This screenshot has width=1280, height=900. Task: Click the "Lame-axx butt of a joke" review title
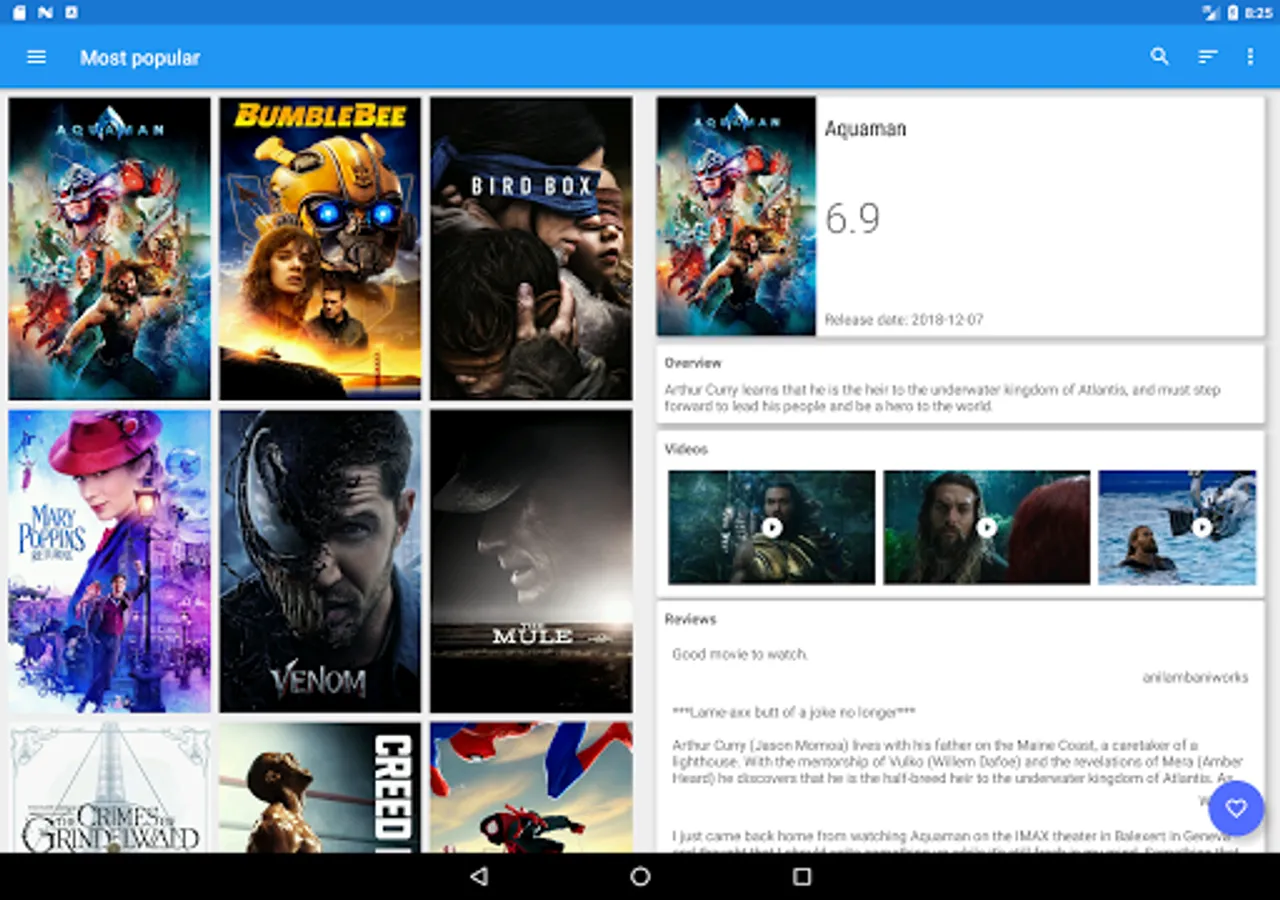tap(794, 712)
